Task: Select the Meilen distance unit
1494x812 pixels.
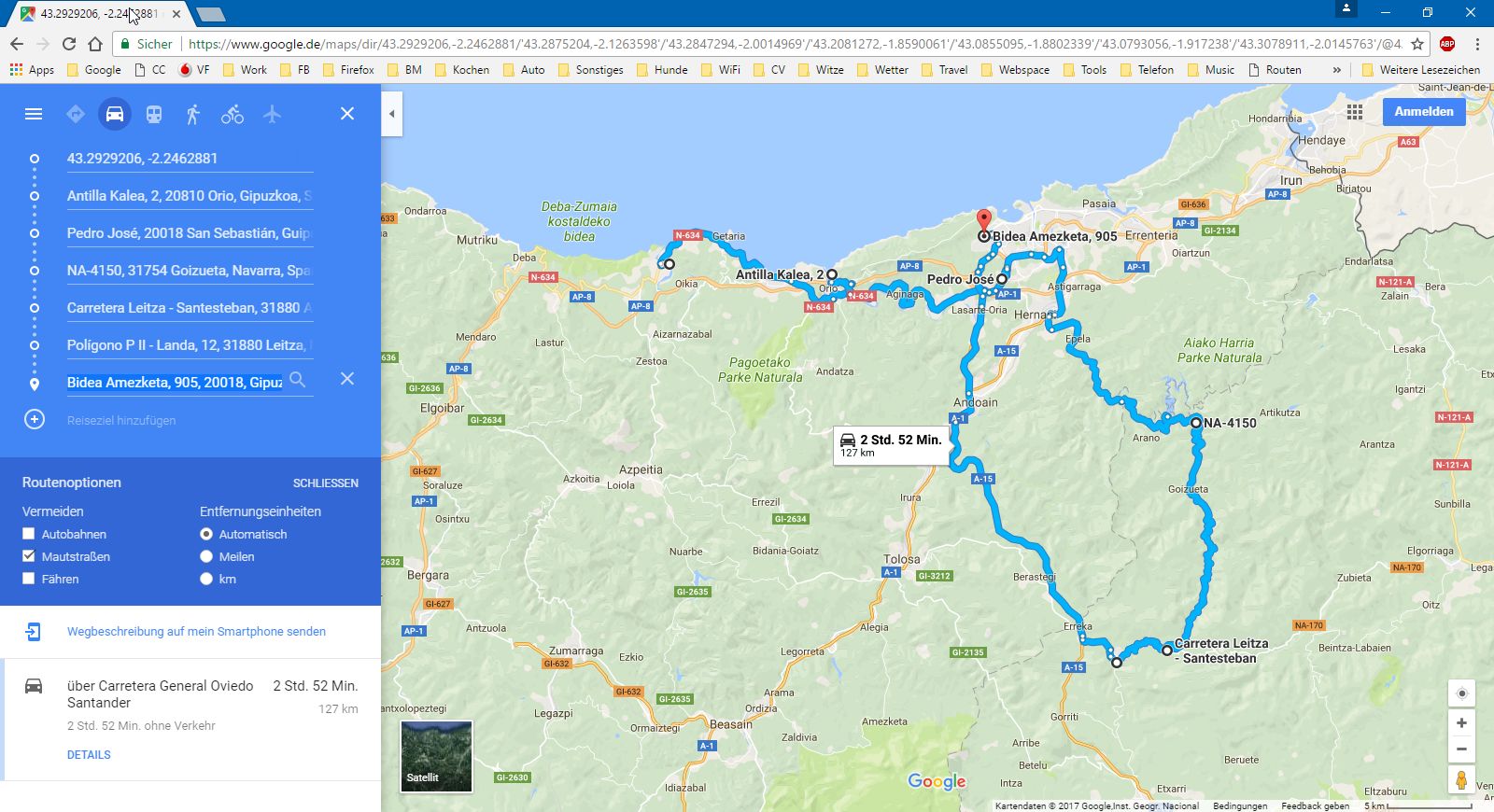Action: pos(206,556)
